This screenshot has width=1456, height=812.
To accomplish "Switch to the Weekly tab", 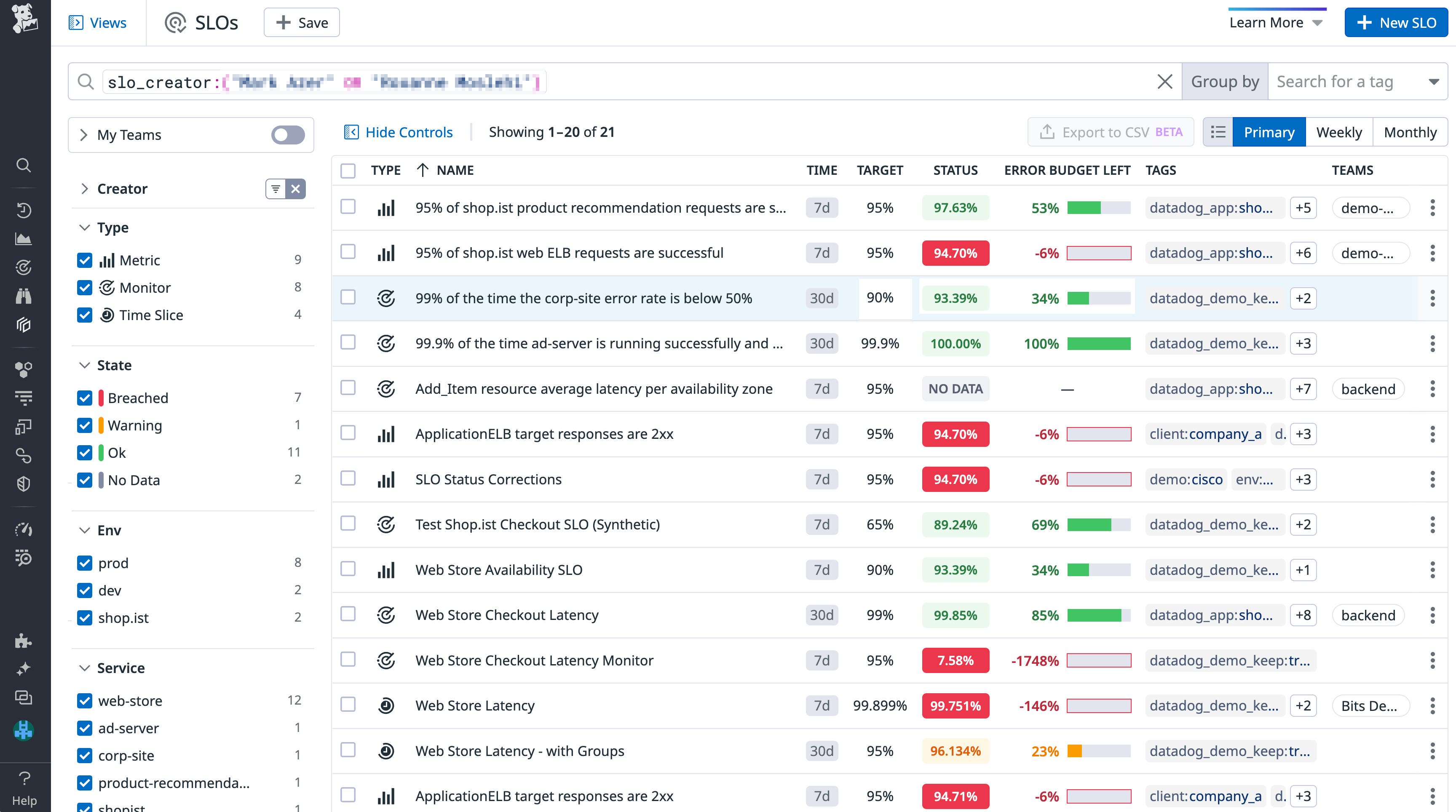I will point(1339,132).
